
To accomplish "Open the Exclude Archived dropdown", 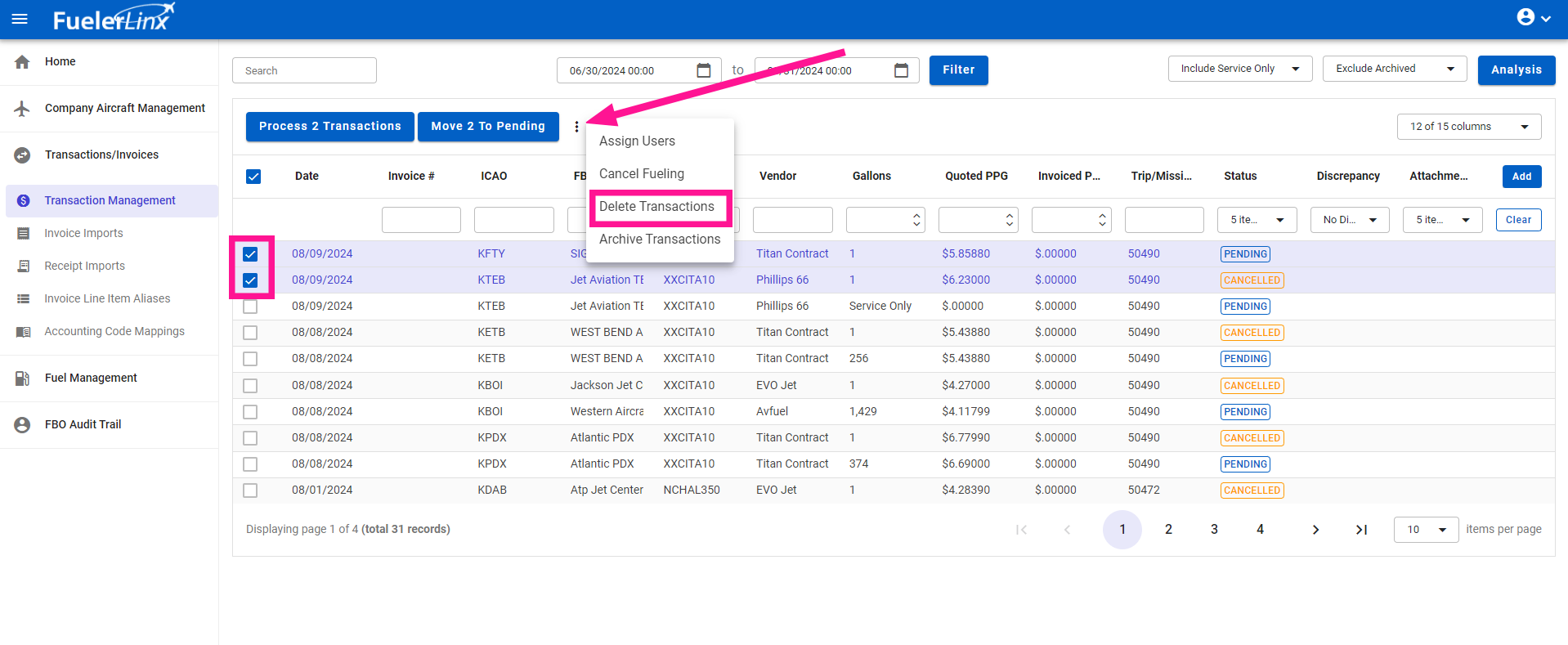I will [x=1394, y=69].
